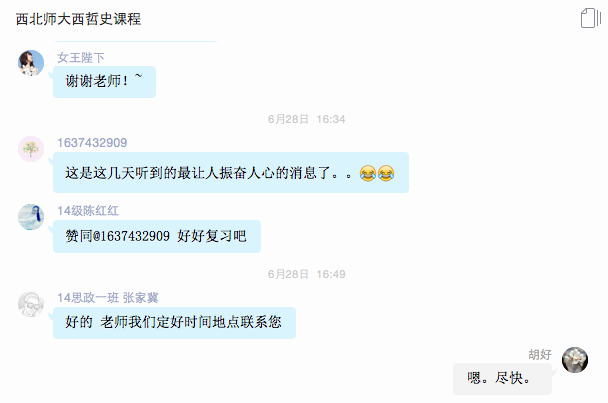Open profile picture of user 1637432909
The height and width of the screenshot is (403, 608).
coord(31,149)
